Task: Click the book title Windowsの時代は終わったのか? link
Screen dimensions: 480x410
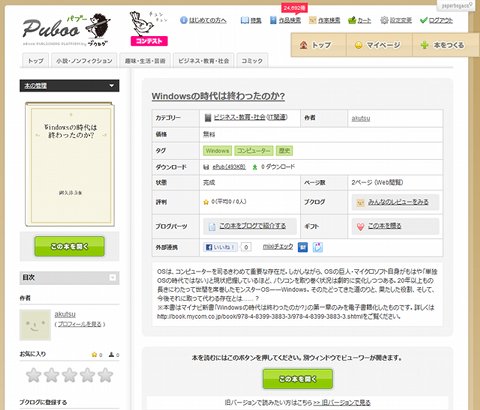Action: point(218,96)
